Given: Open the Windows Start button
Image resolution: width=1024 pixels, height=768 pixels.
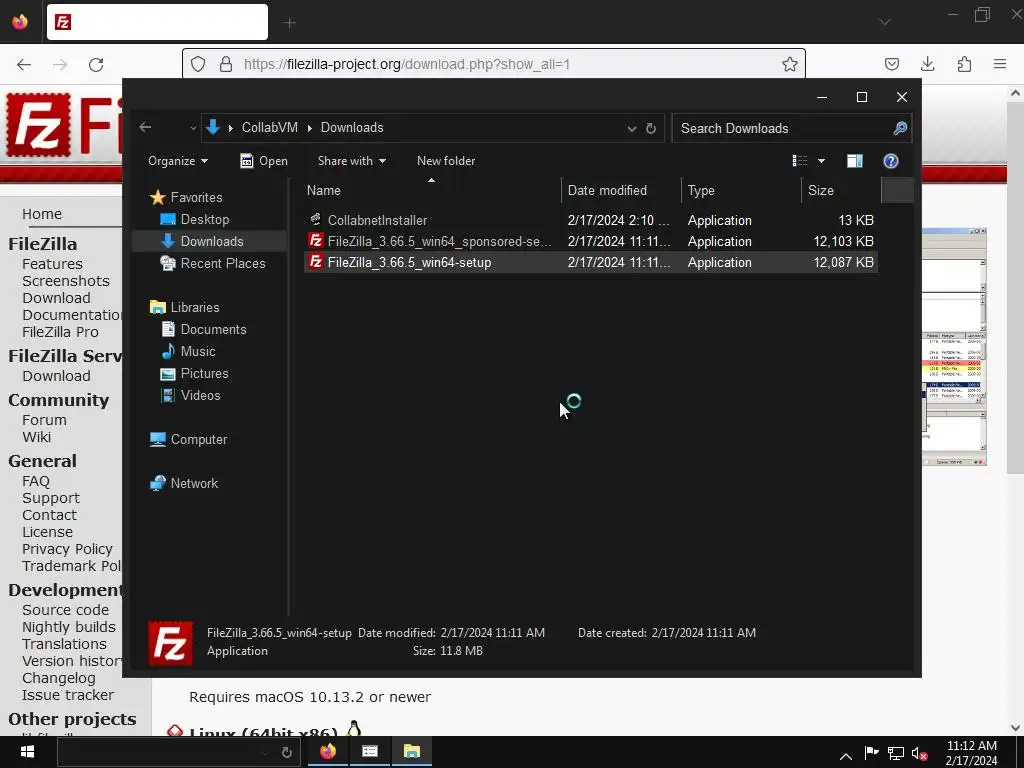Looking at the screenshot, I should pyautogui.click(x=27, y=752).
